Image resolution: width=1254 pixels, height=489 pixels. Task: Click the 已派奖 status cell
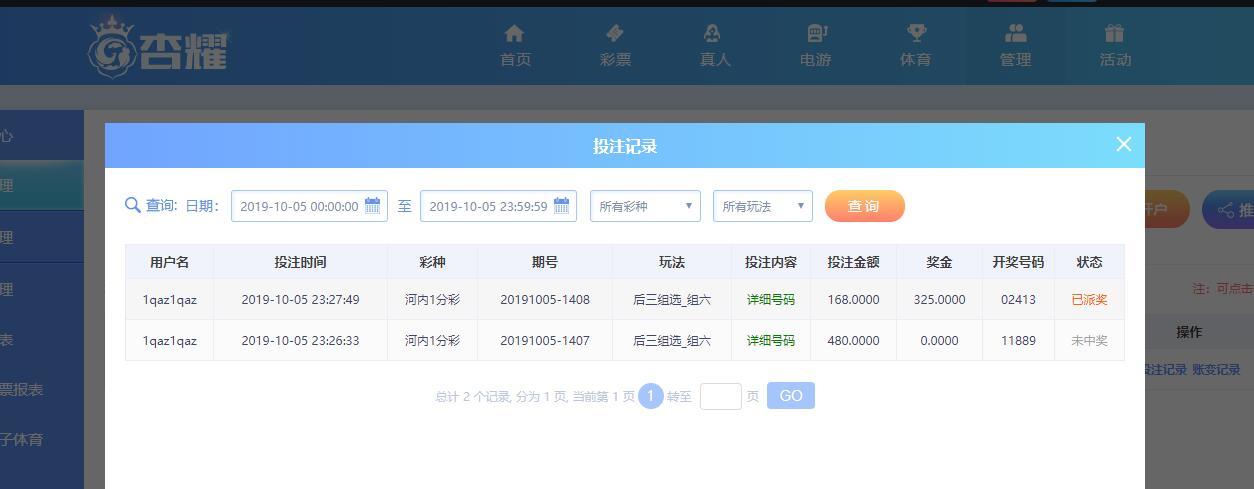pos(1089,299)
